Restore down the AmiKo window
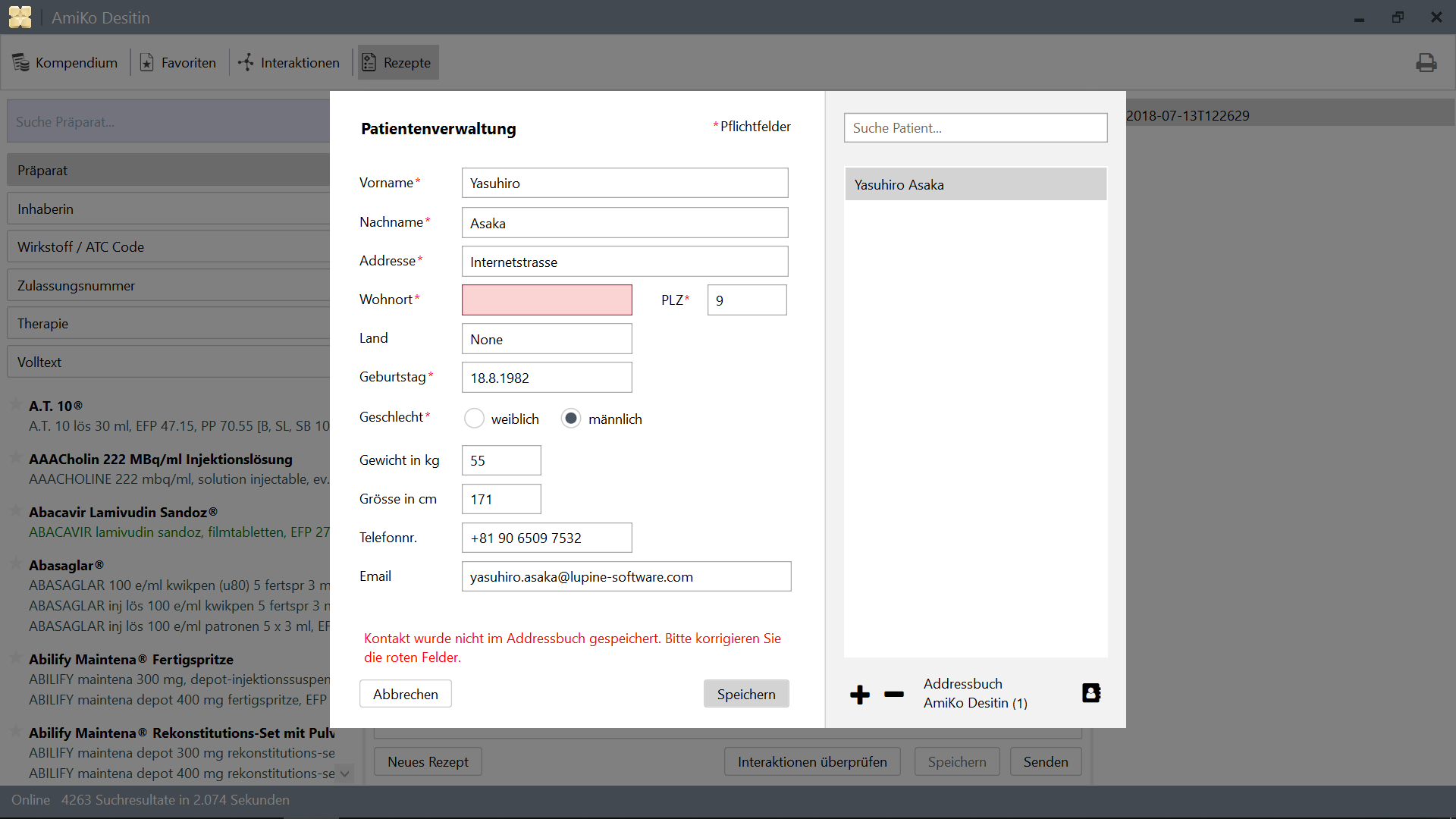Image resolution: width=1456 pixels, height=819 pixels. pyautogui.click(x=1398, y=17)
